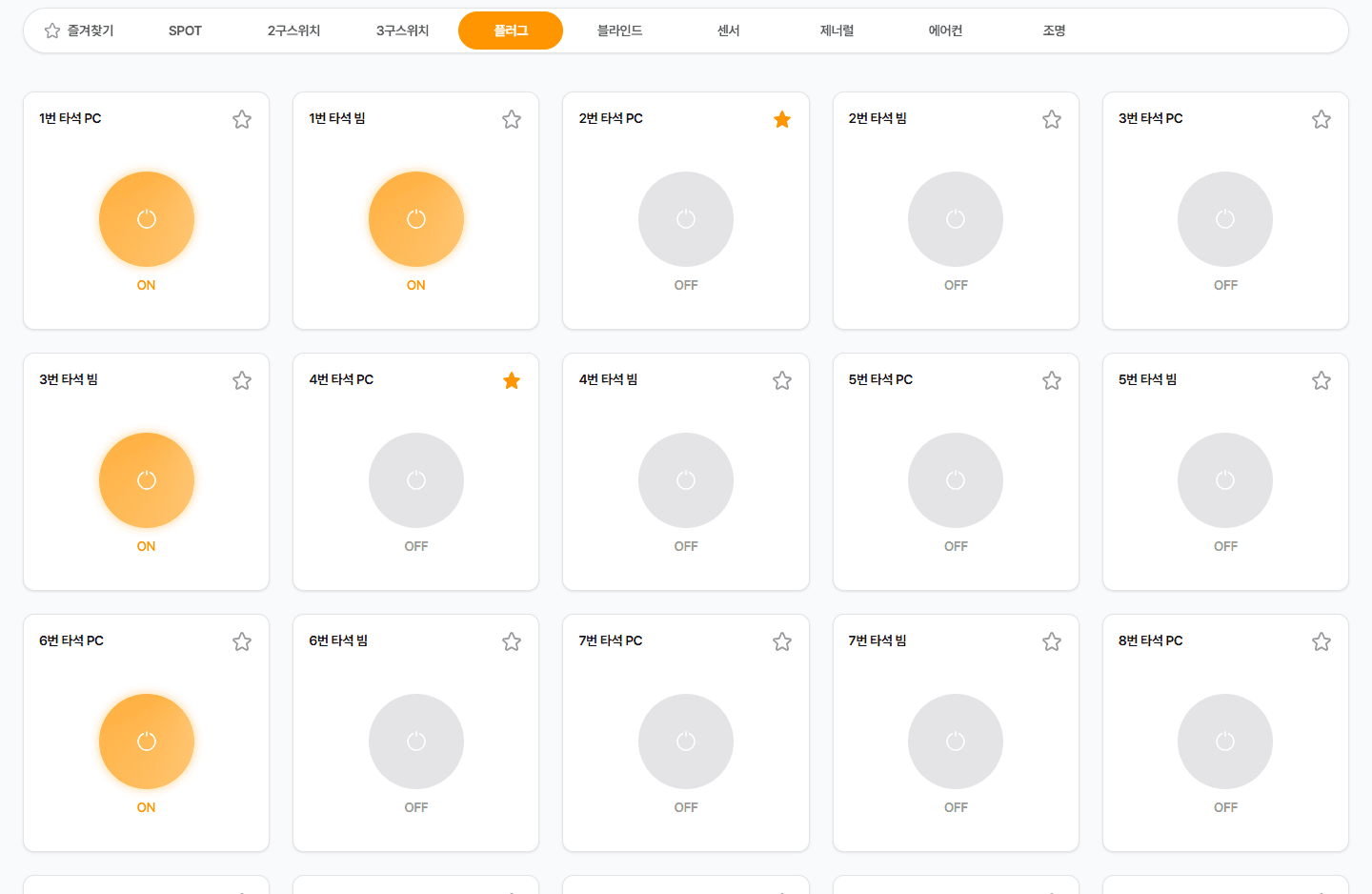Power on 5번 타석 빔 plug

click(1225, 480)
